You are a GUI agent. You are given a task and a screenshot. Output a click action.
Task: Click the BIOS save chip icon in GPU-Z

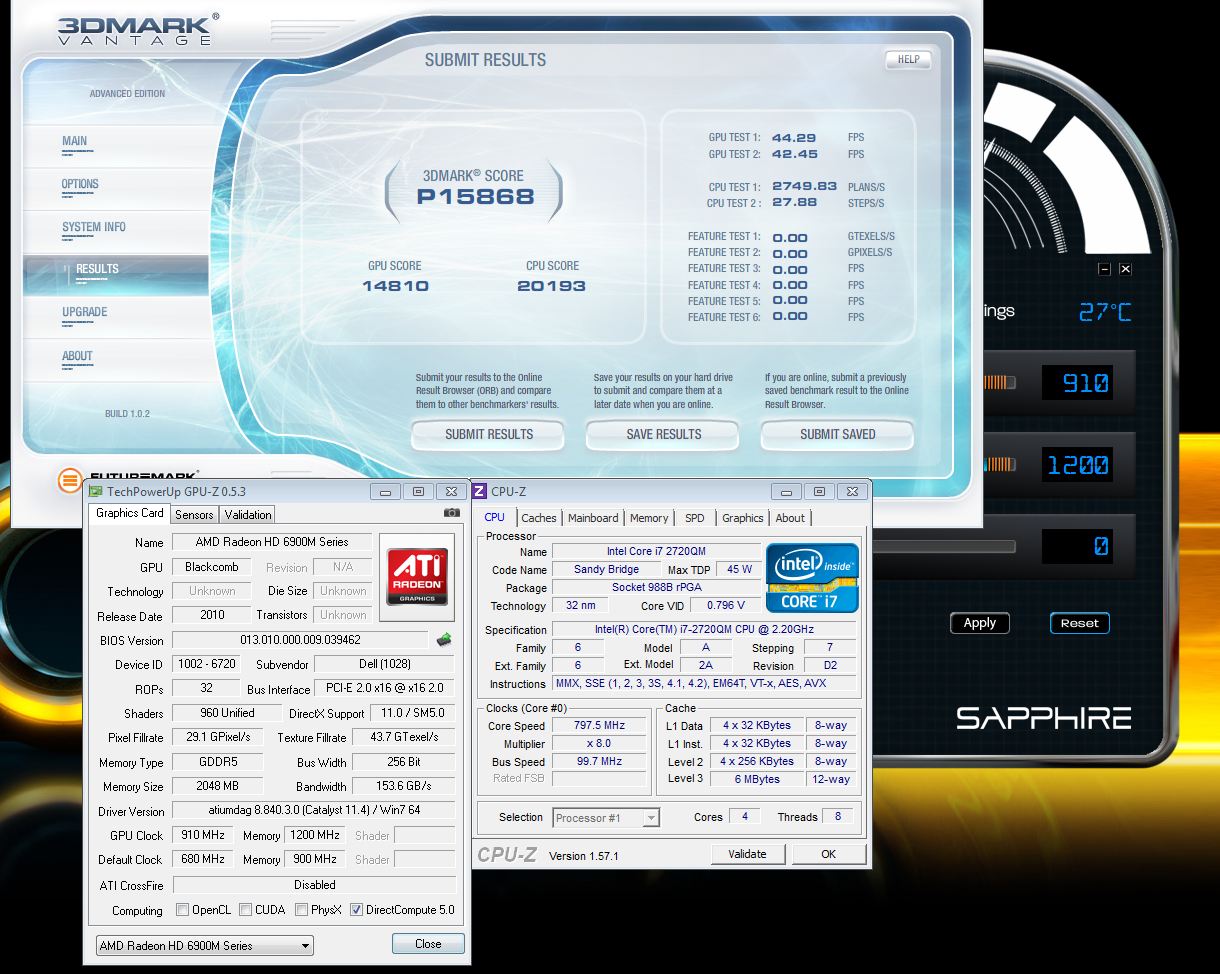(444, 639)
